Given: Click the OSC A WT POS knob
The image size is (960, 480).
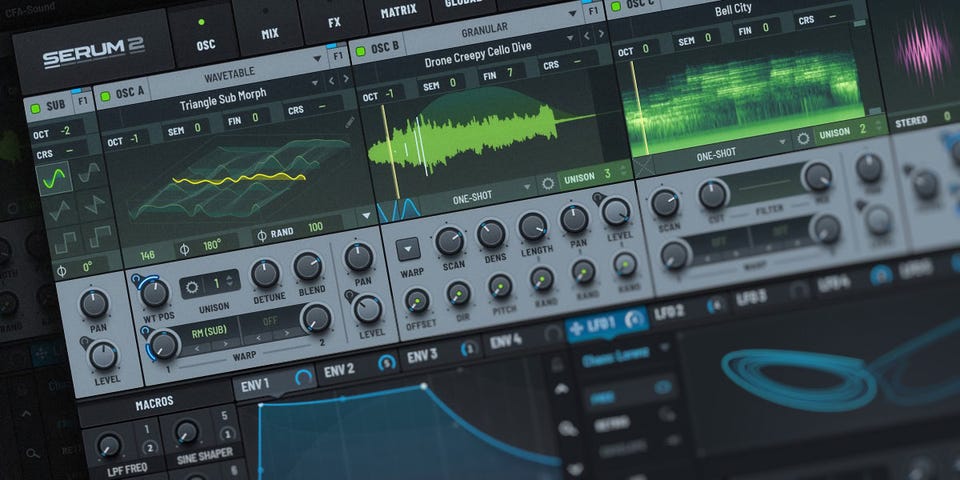Looking at the screenshot, I should coord(154,293).
